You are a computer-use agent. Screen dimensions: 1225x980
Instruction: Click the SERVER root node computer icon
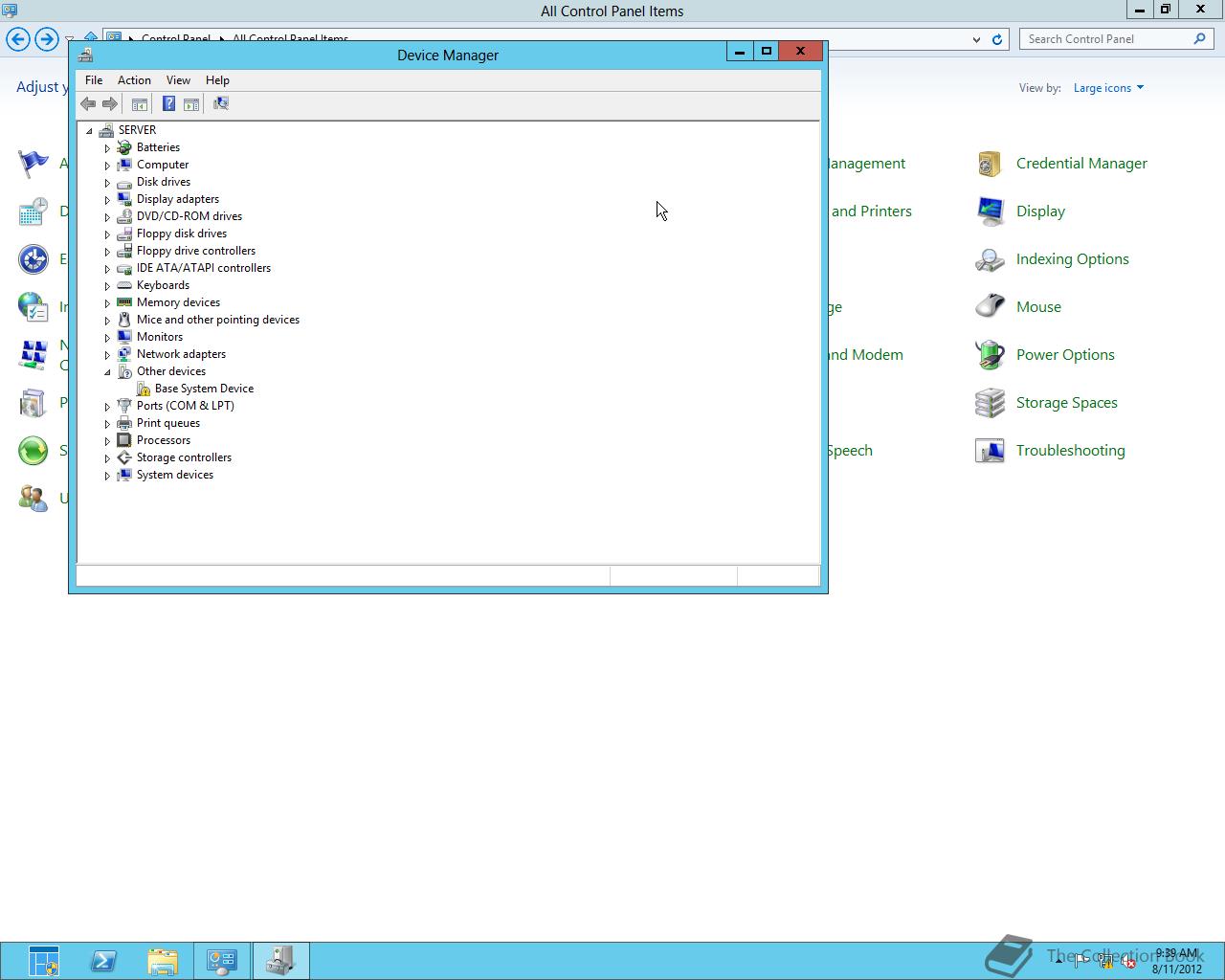106,130
